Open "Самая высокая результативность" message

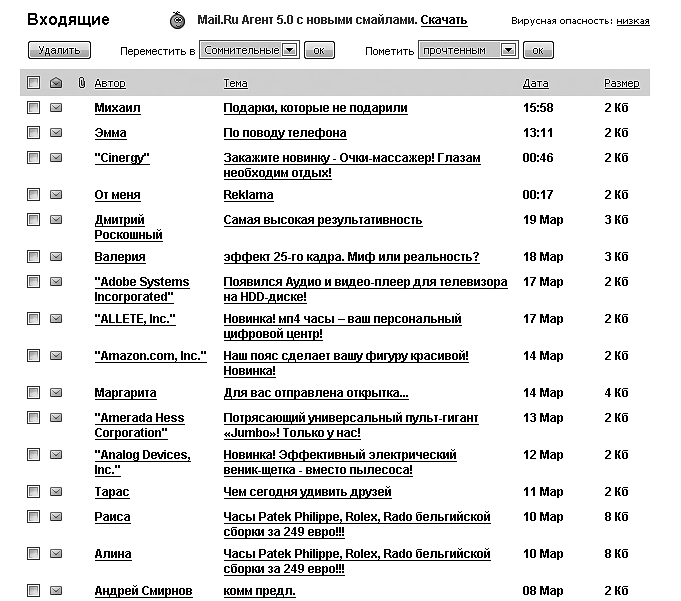323,220
